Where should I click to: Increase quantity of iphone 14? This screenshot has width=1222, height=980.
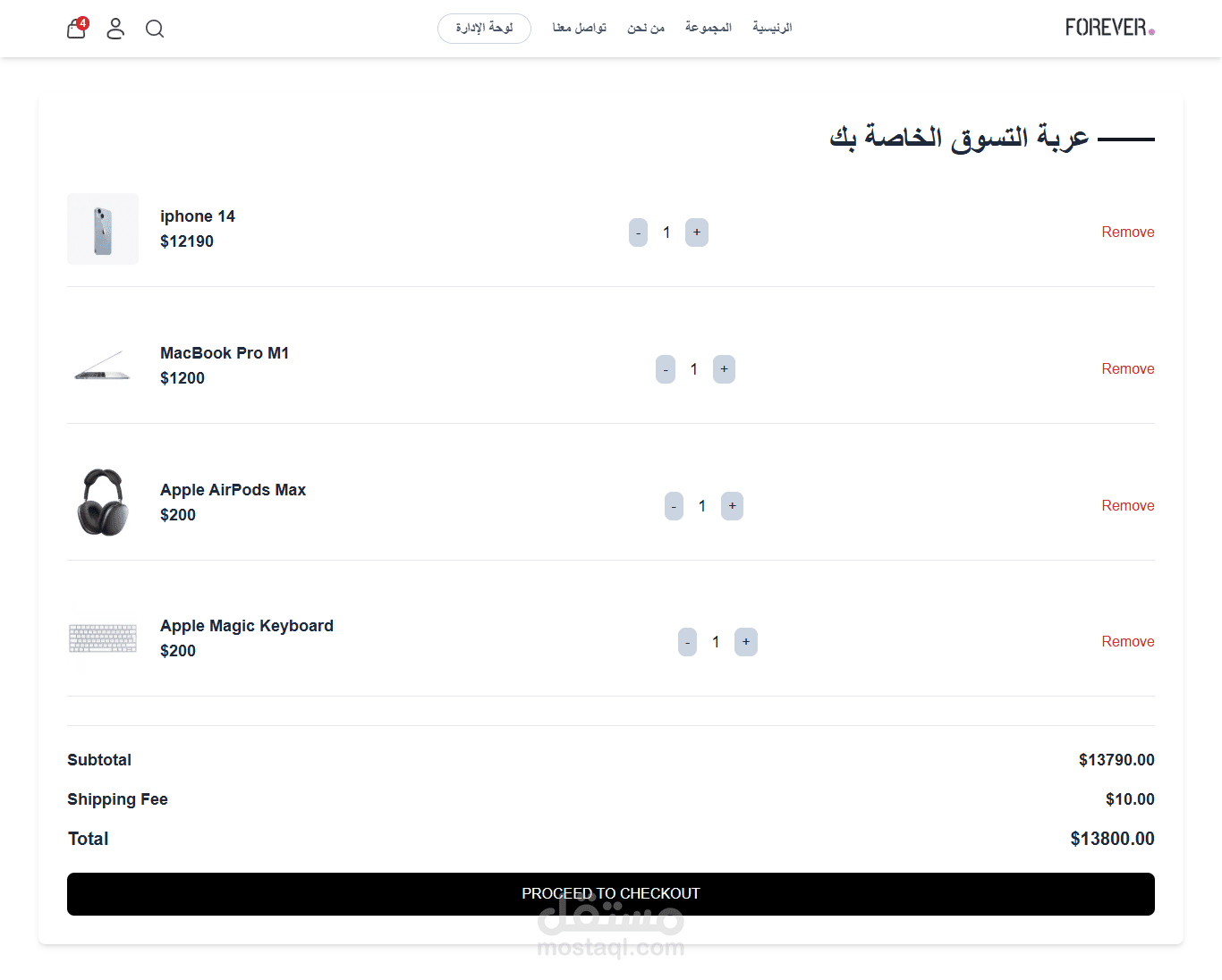coord(697,232)
